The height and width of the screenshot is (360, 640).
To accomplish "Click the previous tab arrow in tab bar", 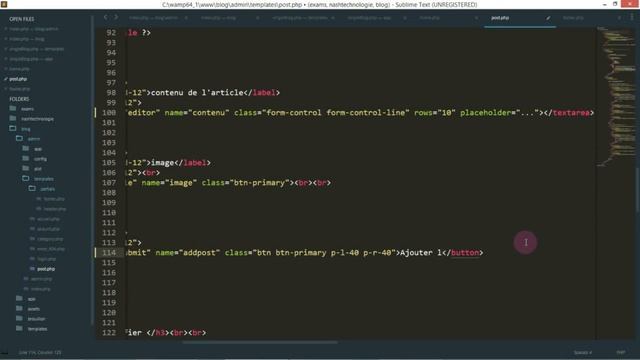I will click(106, 17).
